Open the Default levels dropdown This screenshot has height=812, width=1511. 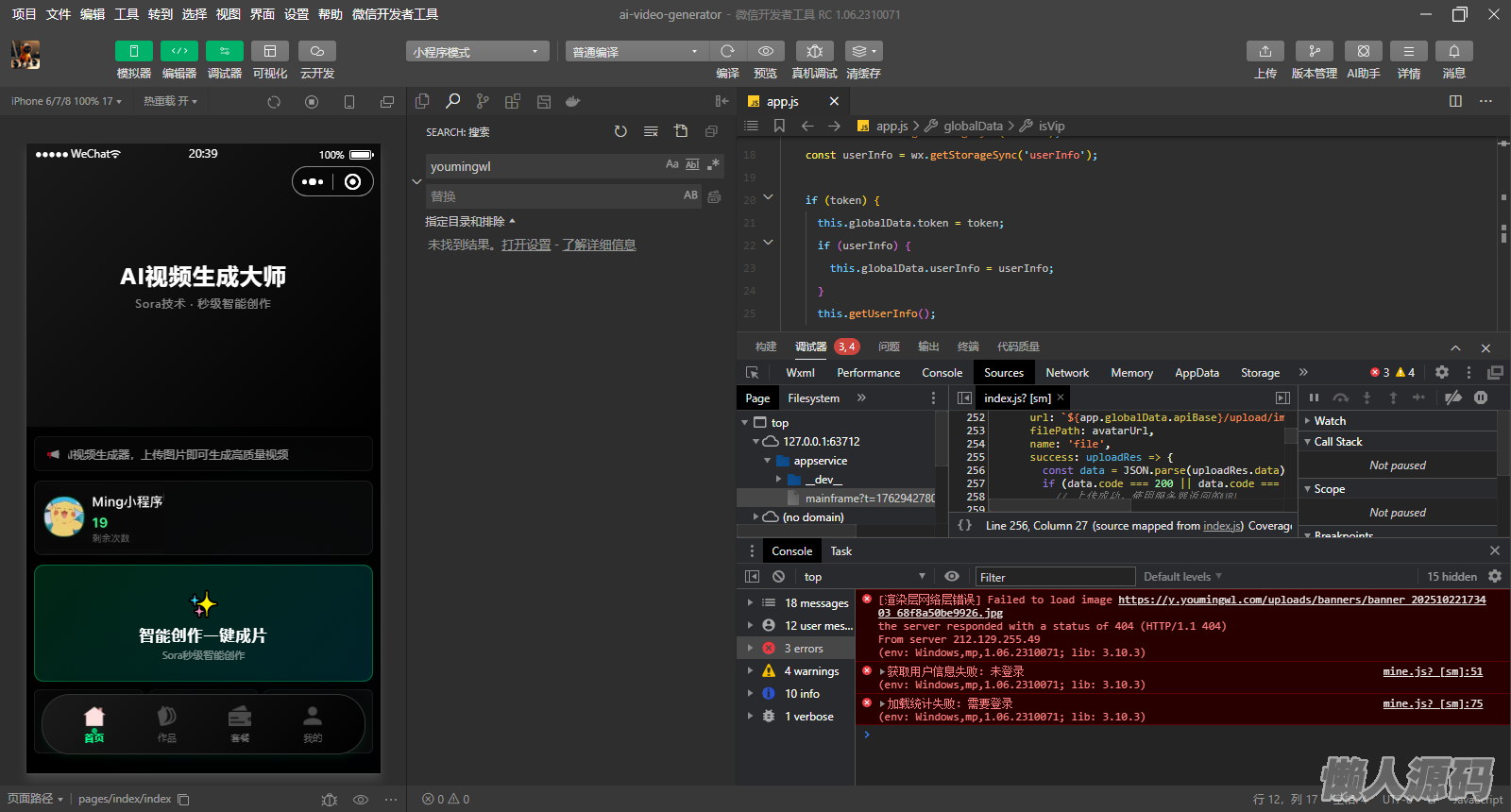tap(1182, 576)
